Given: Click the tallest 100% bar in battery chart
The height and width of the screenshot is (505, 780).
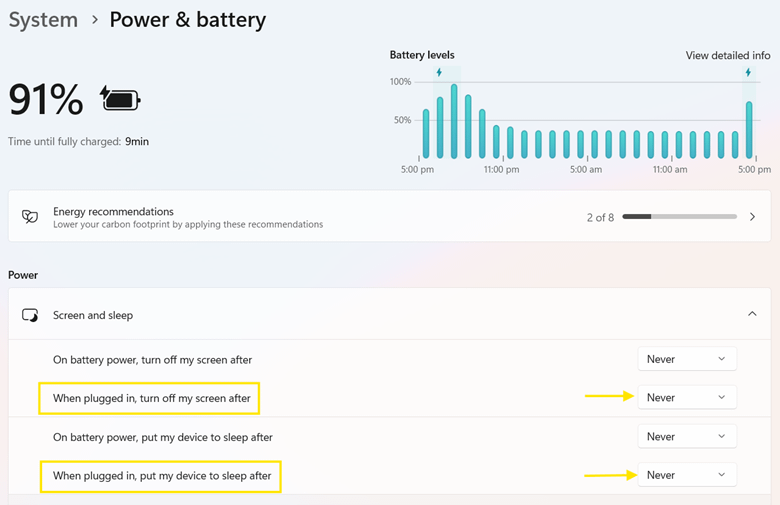Looking at the screenshot, I should [x=454, y=121].
